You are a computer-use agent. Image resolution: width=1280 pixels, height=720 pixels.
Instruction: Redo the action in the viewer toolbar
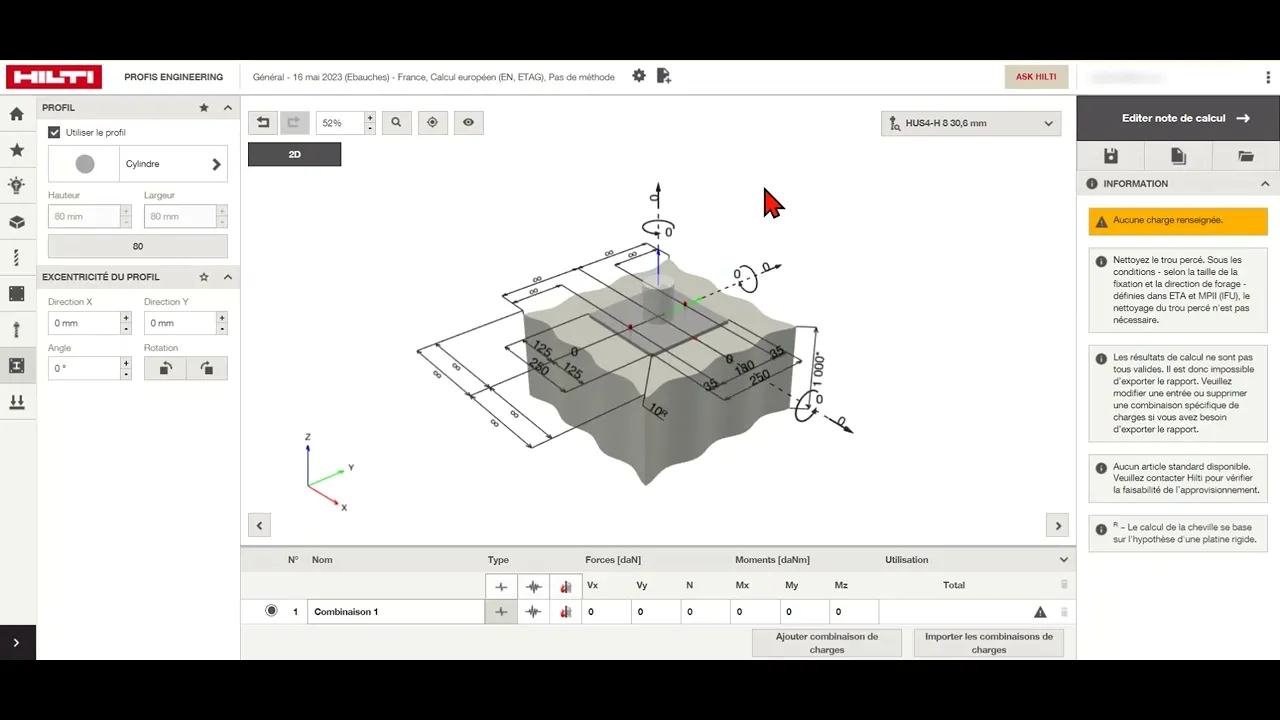(294, 122)
